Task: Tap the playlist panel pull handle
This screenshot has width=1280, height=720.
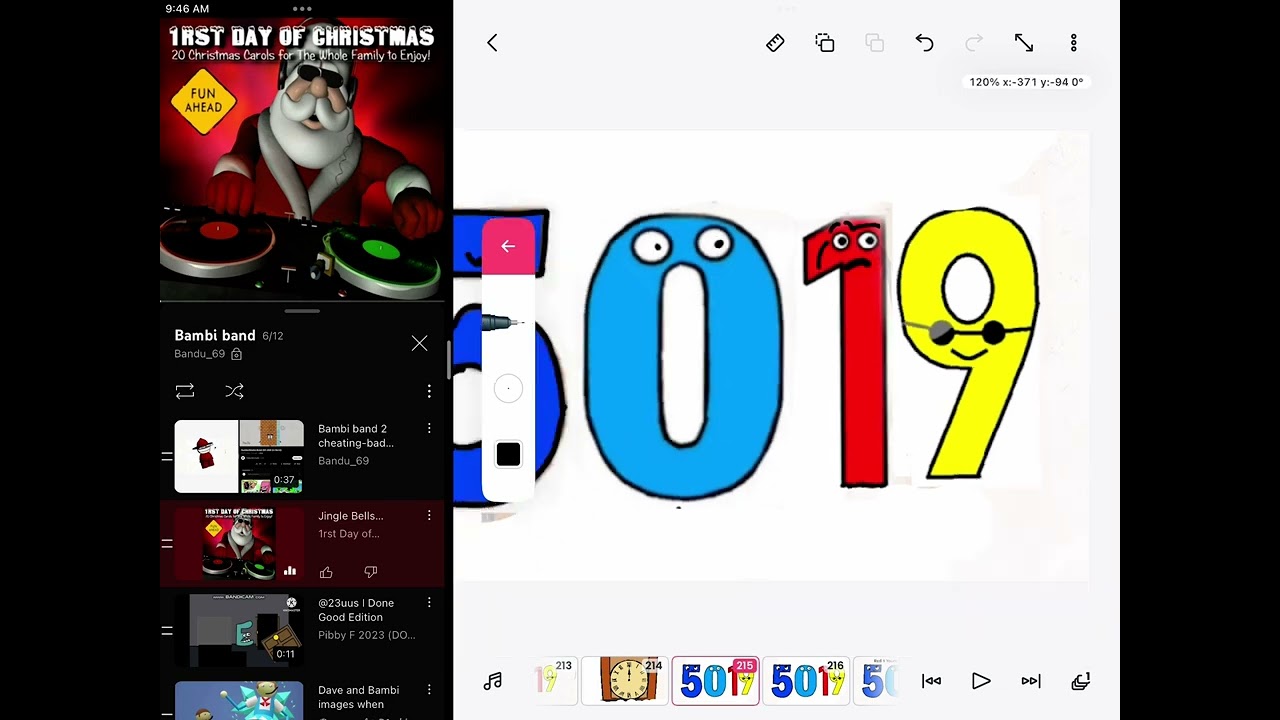Action: [302, 311]
